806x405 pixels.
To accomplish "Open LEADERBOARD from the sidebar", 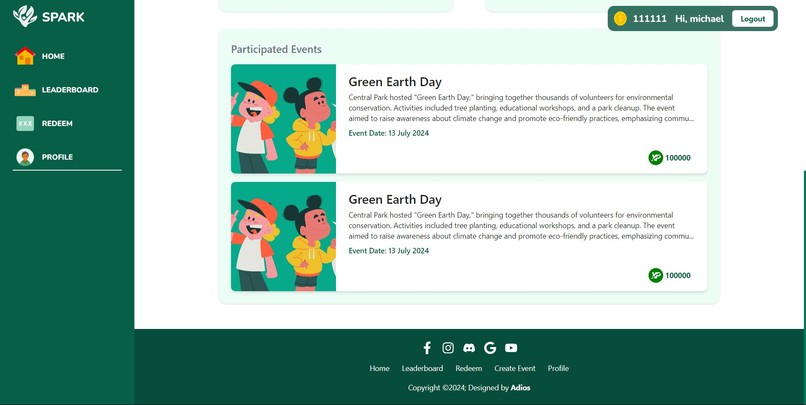I will [x=70, y=90].
